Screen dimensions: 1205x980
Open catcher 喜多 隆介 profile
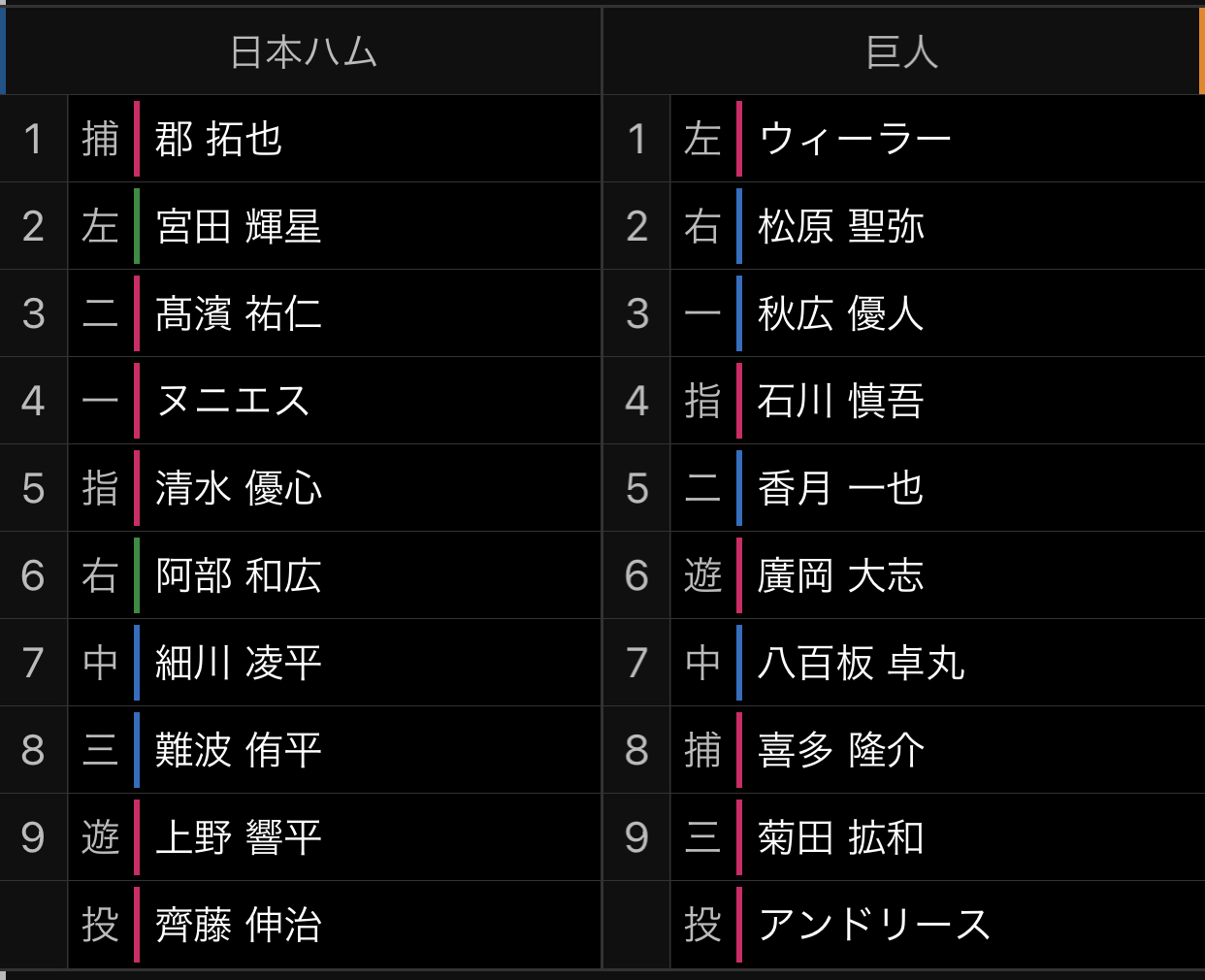coord(840,750)
